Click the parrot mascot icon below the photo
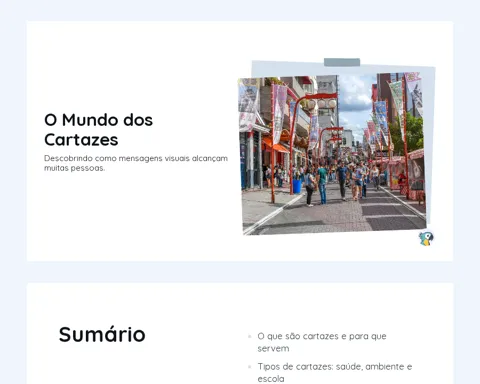Image resolution: width=480 pixels, height=384 pixels. [426, 239]
